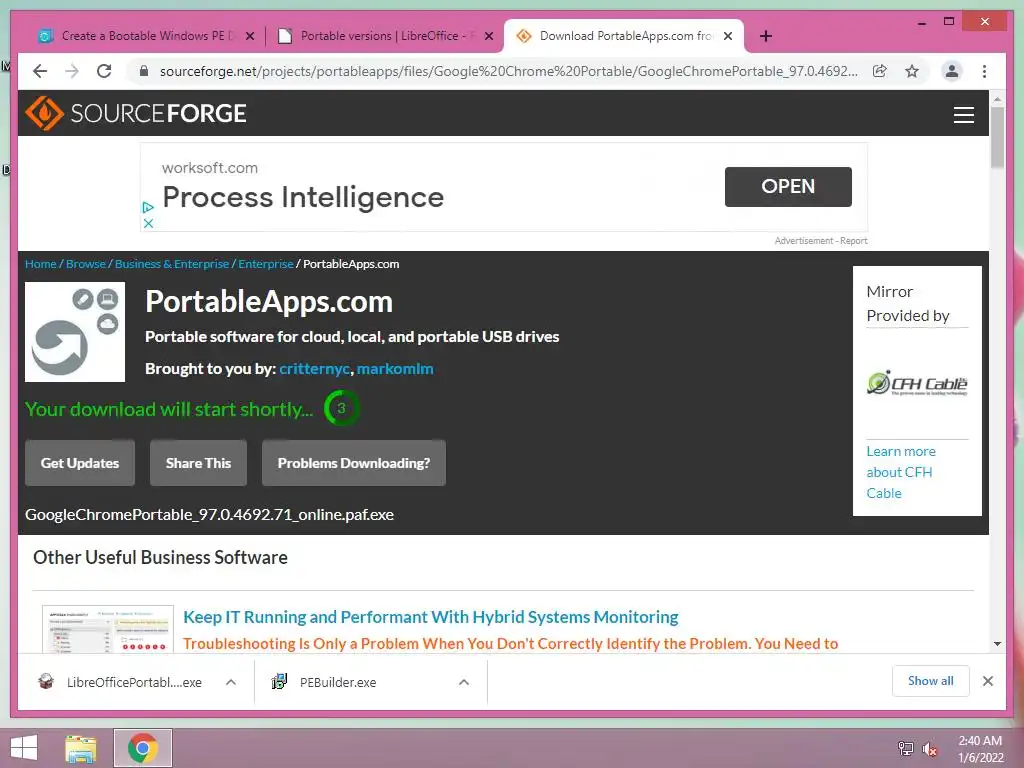The height and width of the screenshot is (768, 1024).
Task: Expand PEBuilder.exe download options chevron
Action: (x=464, y=682)
